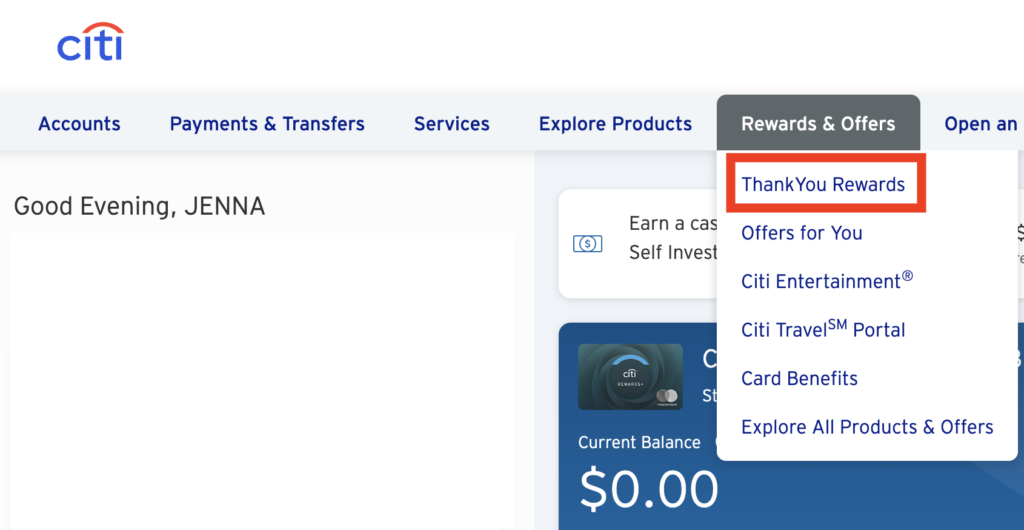Click the partially visible Open an tab
The height and width of the screenshot is (530, 1024).
click(980, 124)
